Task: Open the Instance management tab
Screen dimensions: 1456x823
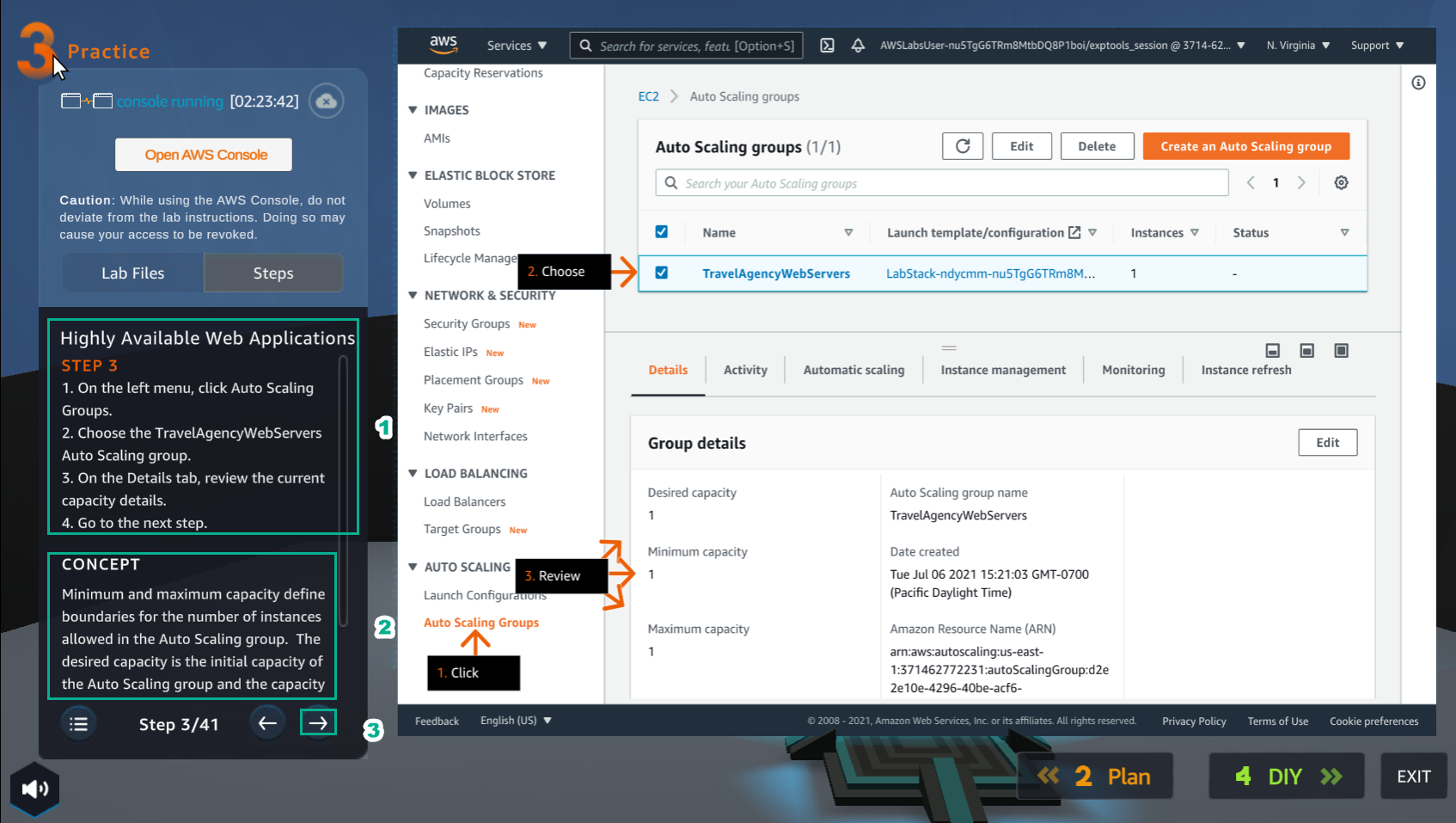Action: click(x=1003, y=370)
